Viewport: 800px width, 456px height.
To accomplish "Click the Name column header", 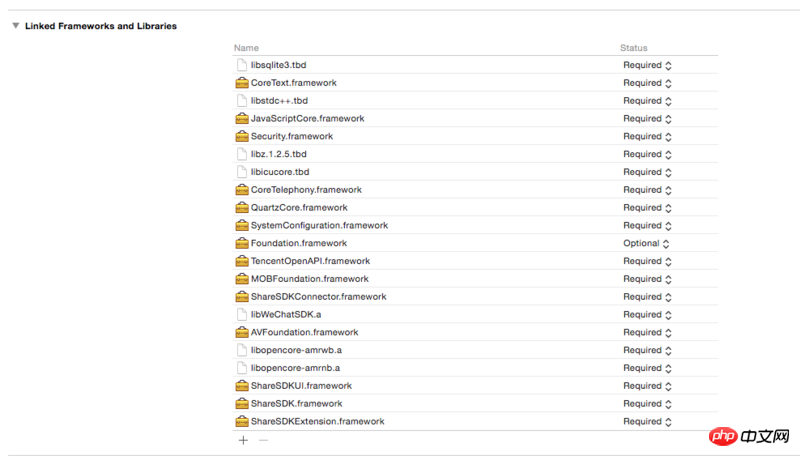I will point(246,47).
